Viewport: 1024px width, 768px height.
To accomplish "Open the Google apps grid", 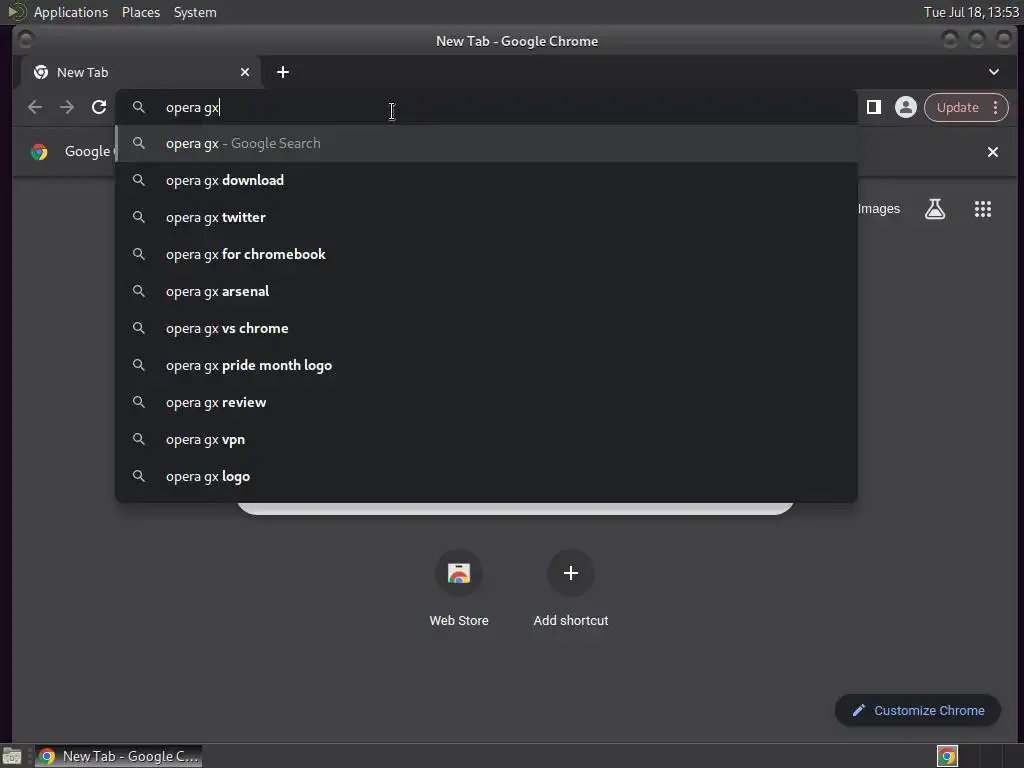I will coord(983,209).
